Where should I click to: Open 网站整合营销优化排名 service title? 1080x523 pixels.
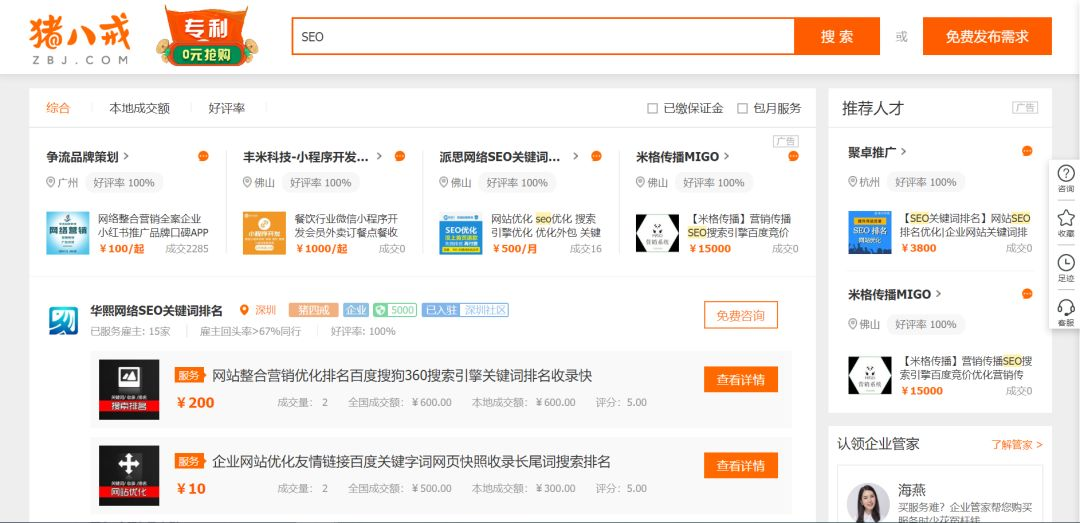(402, 376)
